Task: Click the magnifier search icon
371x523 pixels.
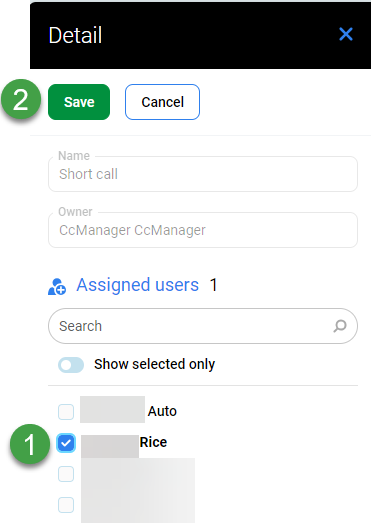Action: (x=340, y=326)
